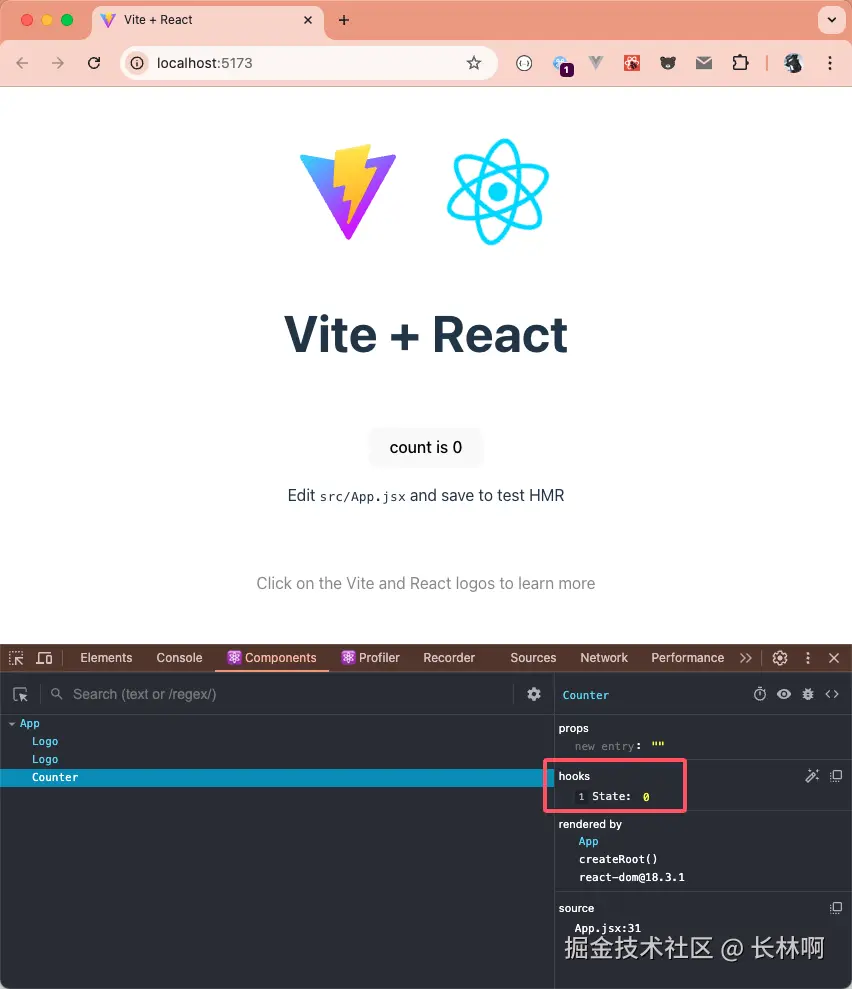Open the Network tab
The height and width of the screenshot is (989, 852).
tap(604, 658)
